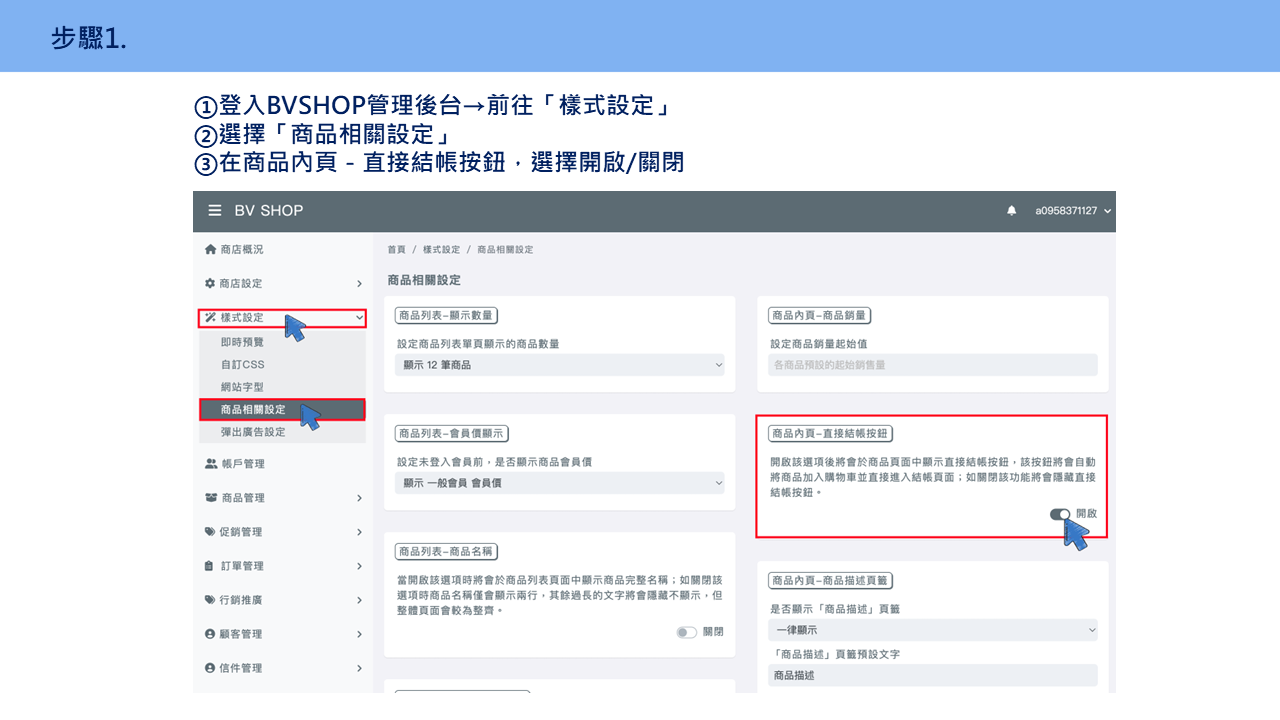Screen dimensions: 1280x720
Task: Open 彈出廣告設定 in the sidebar
Action: pos(253,432)
